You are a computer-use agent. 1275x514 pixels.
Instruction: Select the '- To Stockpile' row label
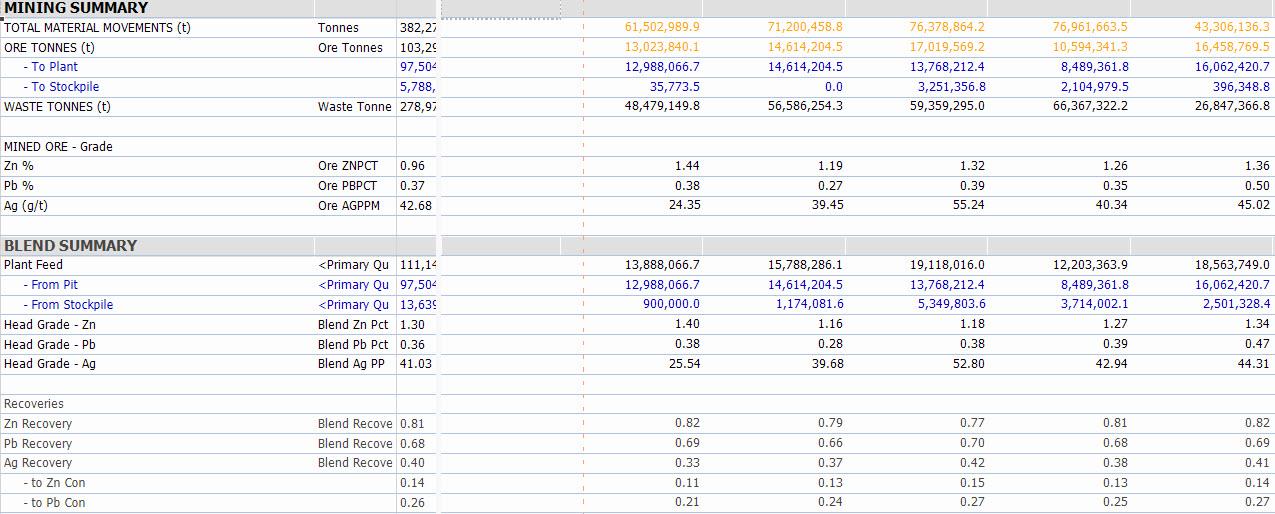click(x=61, y=87)
